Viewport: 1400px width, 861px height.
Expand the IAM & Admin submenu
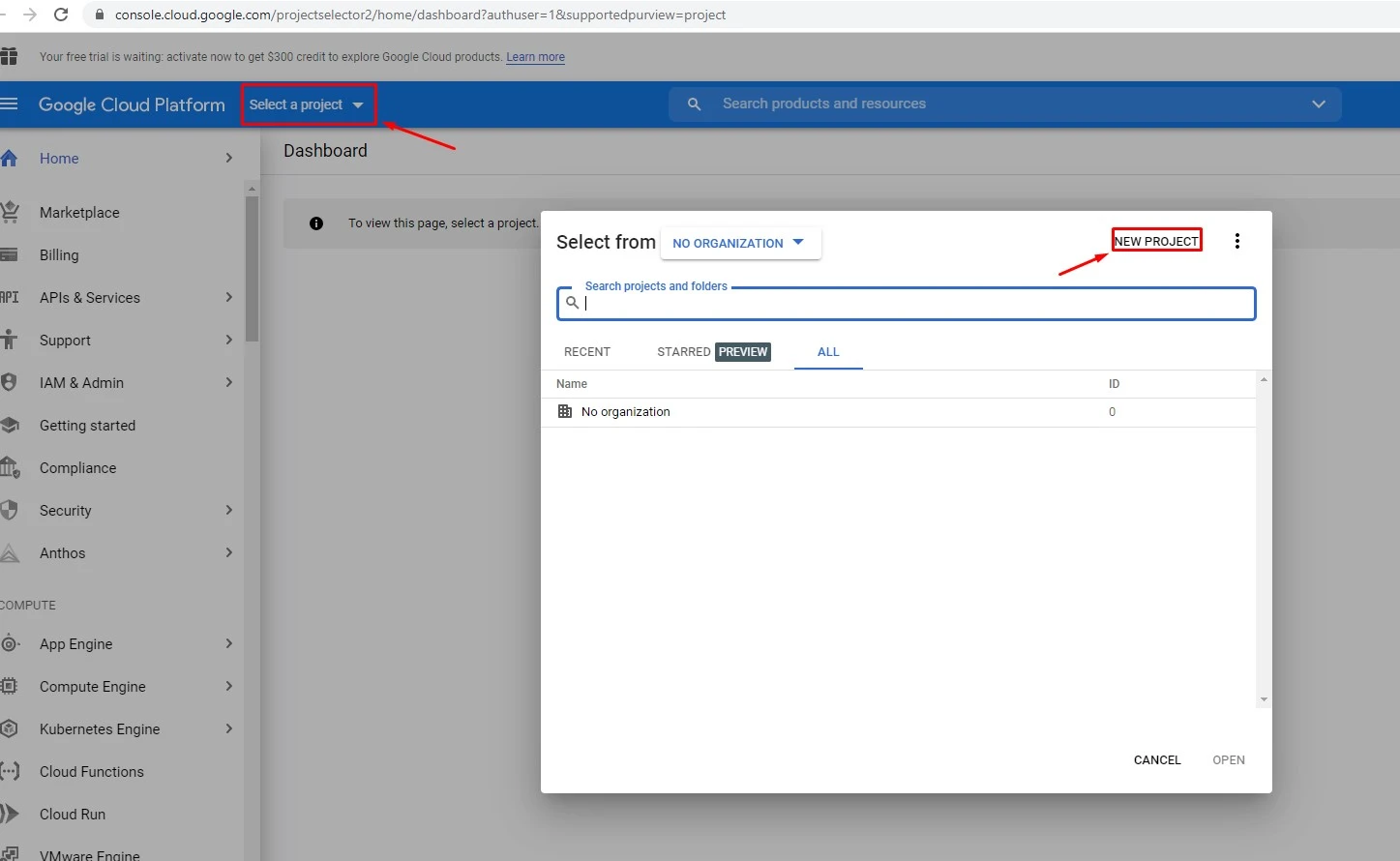[228, 382]
